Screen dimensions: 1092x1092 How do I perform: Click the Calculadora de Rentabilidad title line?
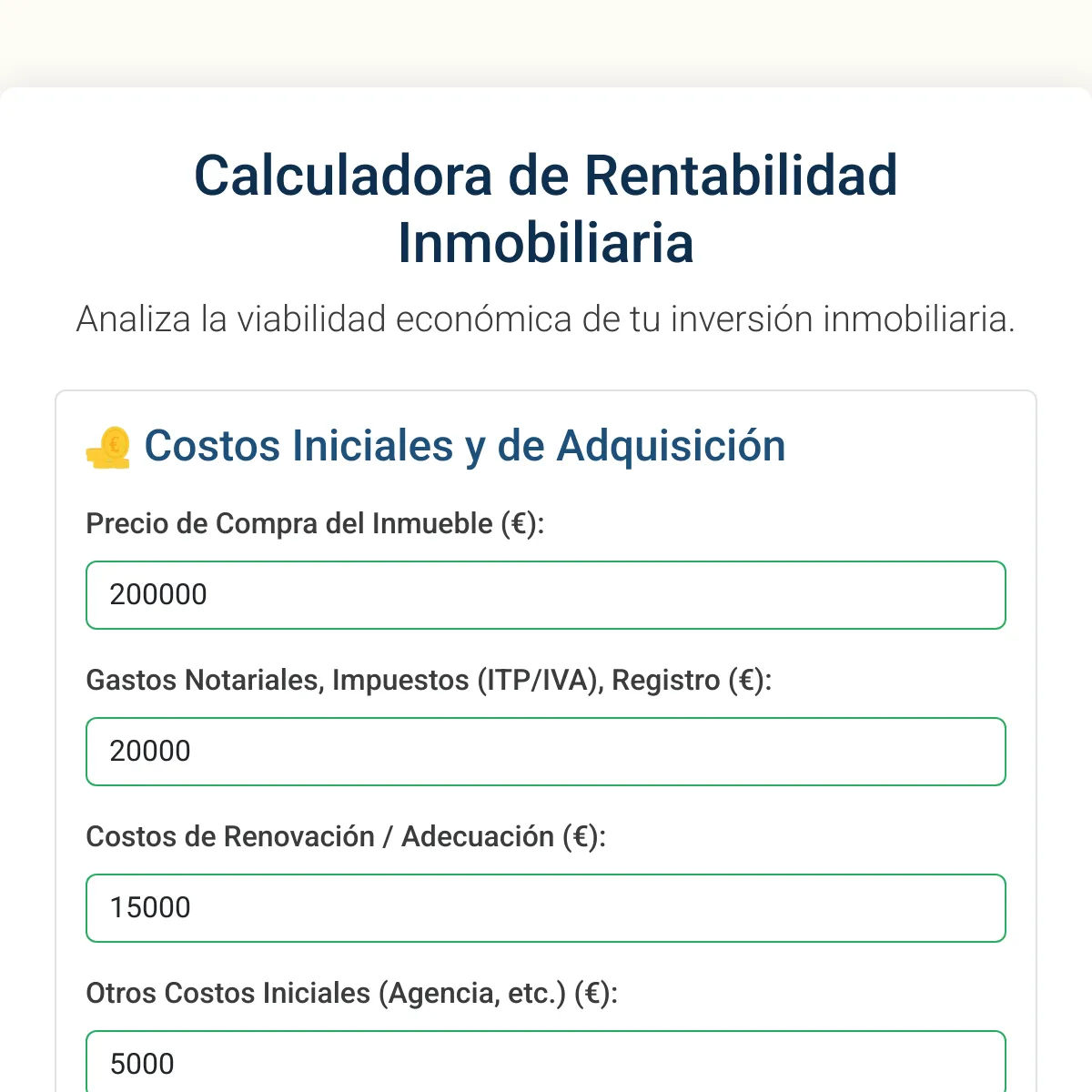click(546, 175)
